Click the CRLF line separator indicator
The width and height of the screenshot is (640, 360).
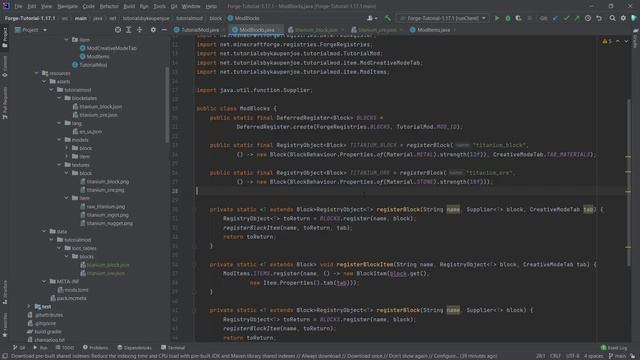[555, 356]
